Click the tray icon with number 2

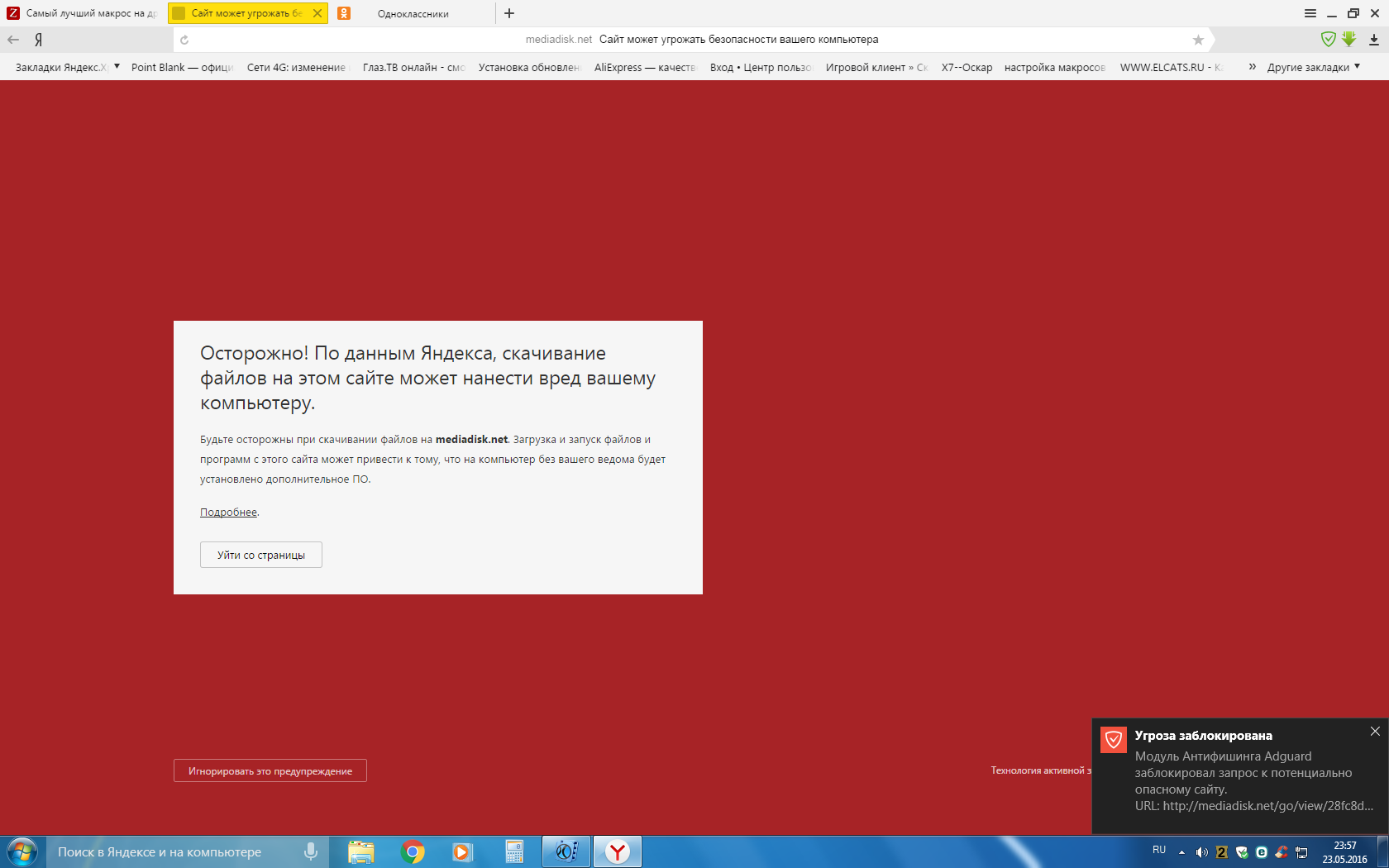(1221, 852)
